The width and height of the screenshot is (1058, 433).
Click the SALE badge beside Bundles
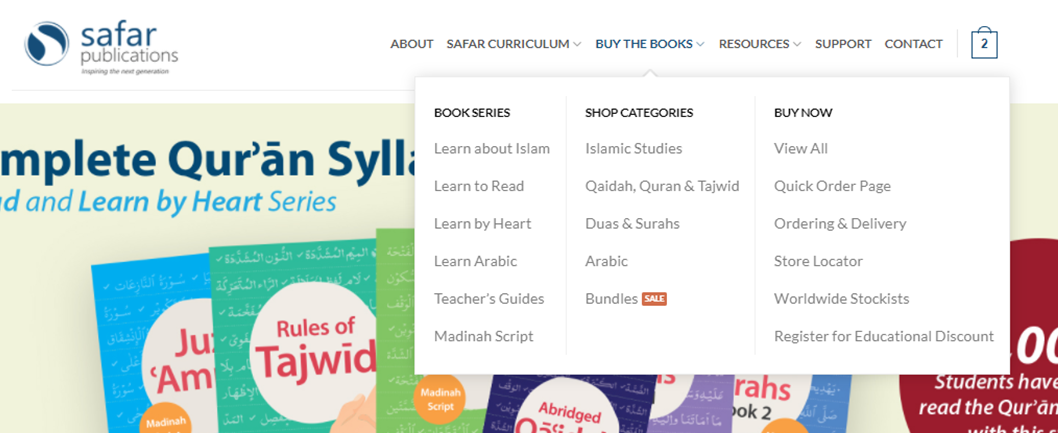(x=654, y=299)
